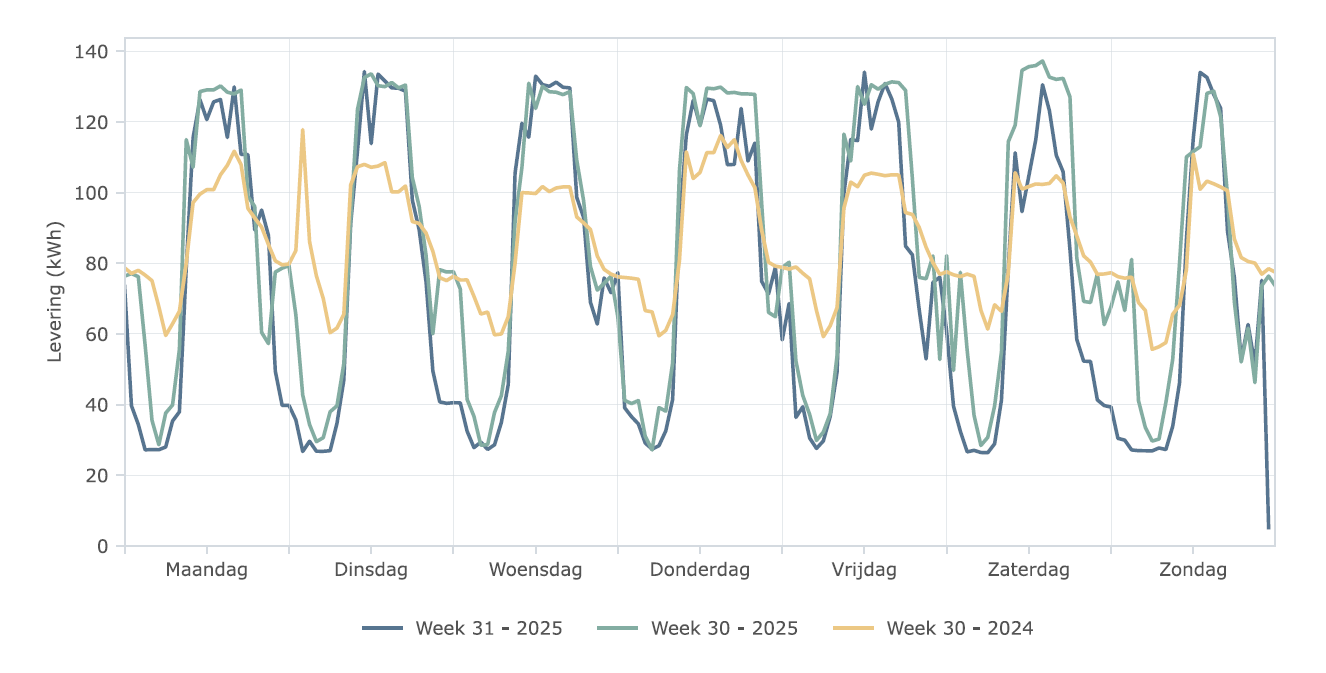This screenshot has width=1326, height=673.
Task: Click the Donderdag axis label
Action: tap(700, 570)
